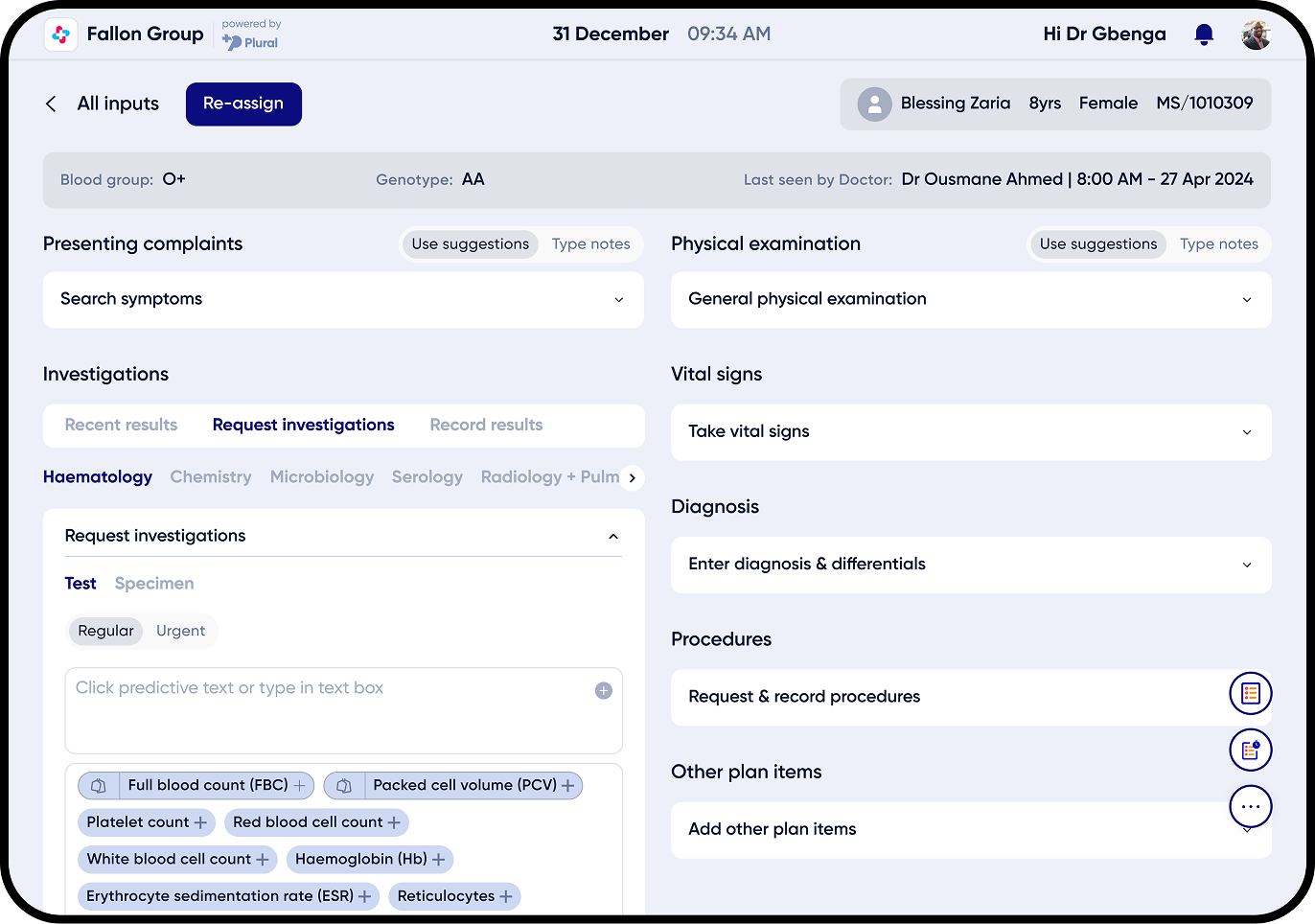Open the Request & record procedures list icon
Viewport: 1315px width, 924px height.
1250,693
